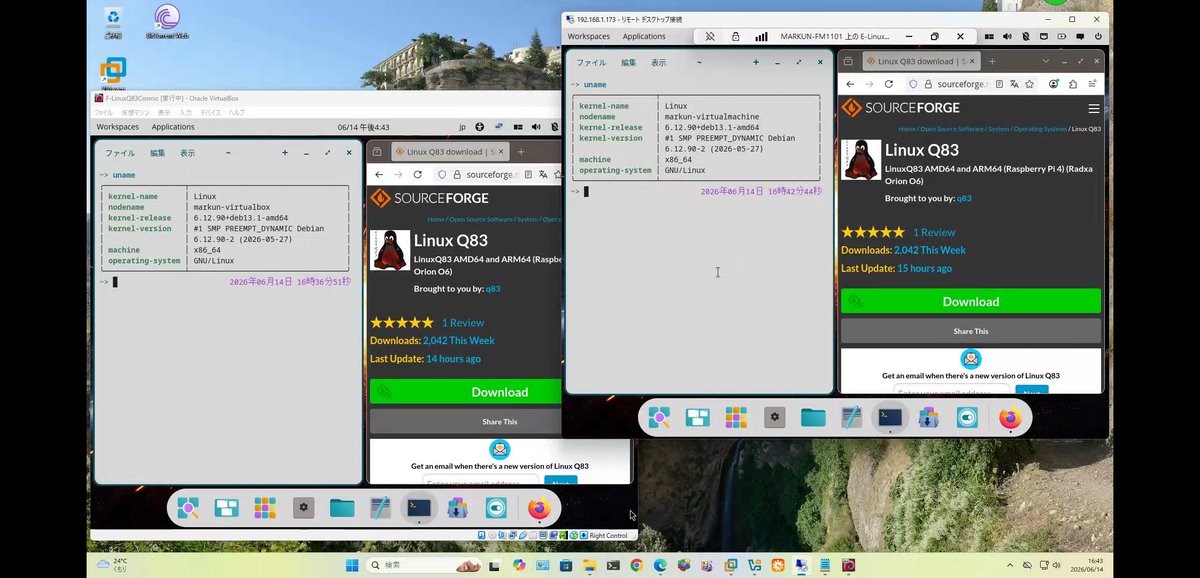Open Files folder in the VirtualBox guest dock
The image size is (1200, 578).
[342, 508]
